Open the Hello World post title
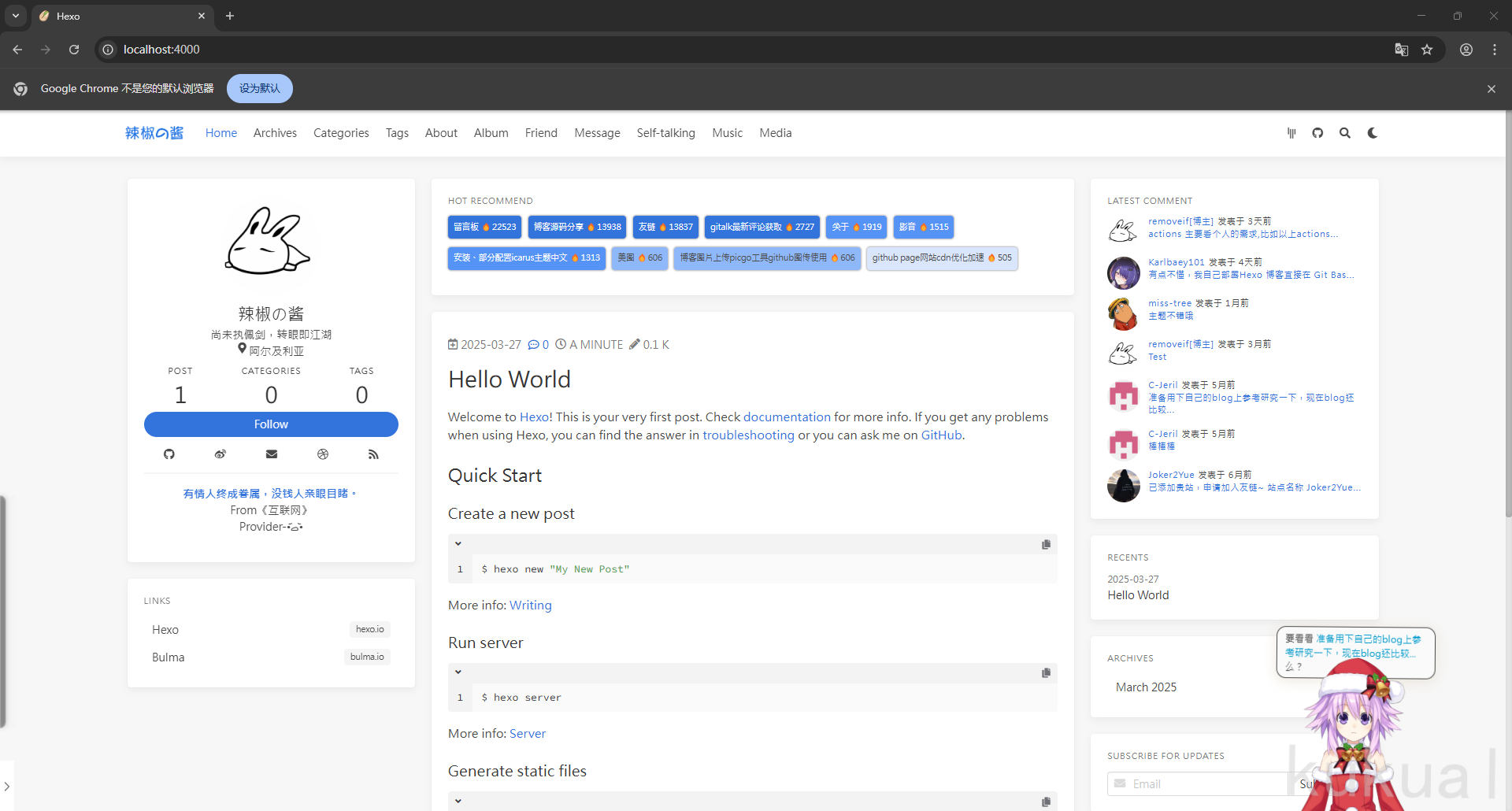Image resolution: width=1512 pixels, height=811 pixels. coord(510,380)
